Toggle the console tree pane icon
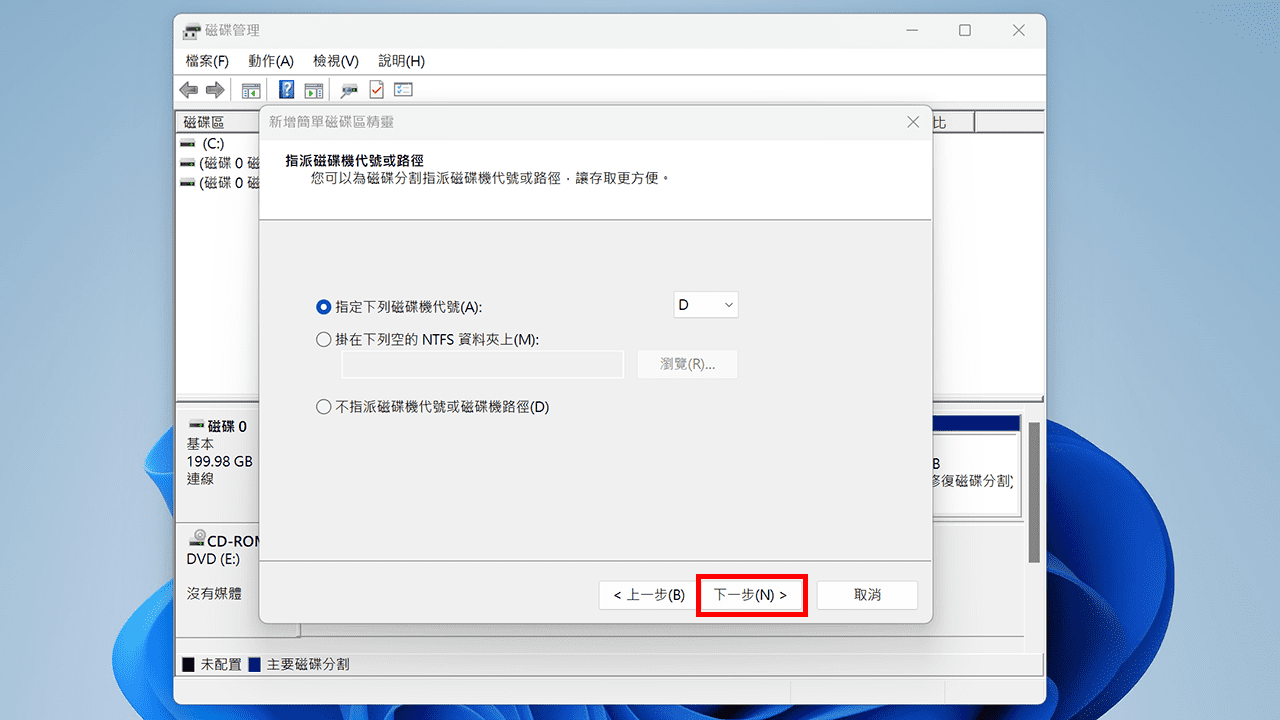Viewport: 1280px width, 720px height. pyautogui.click(x=251, y=90)
